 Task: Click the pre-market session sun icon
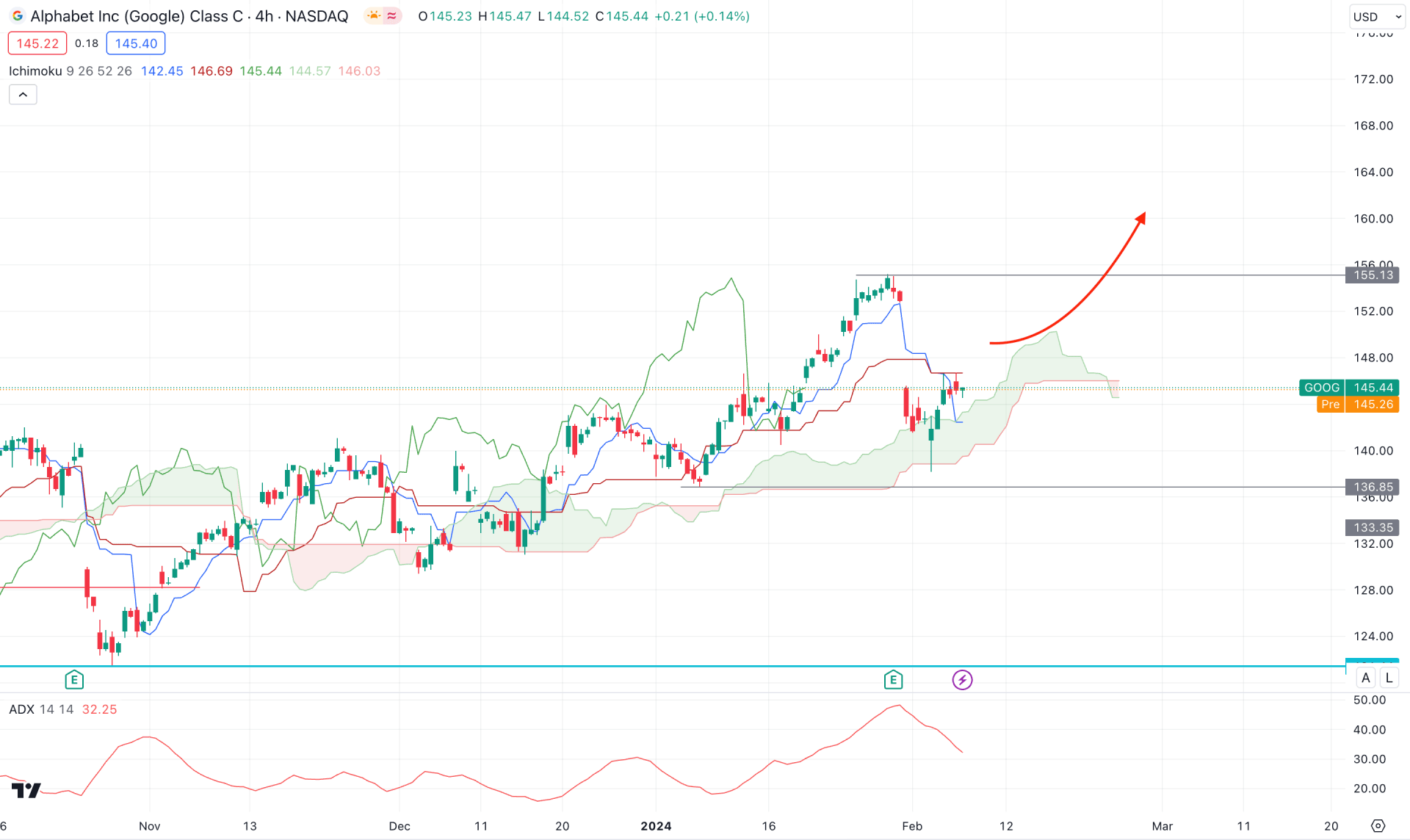(x=374, y=16)
